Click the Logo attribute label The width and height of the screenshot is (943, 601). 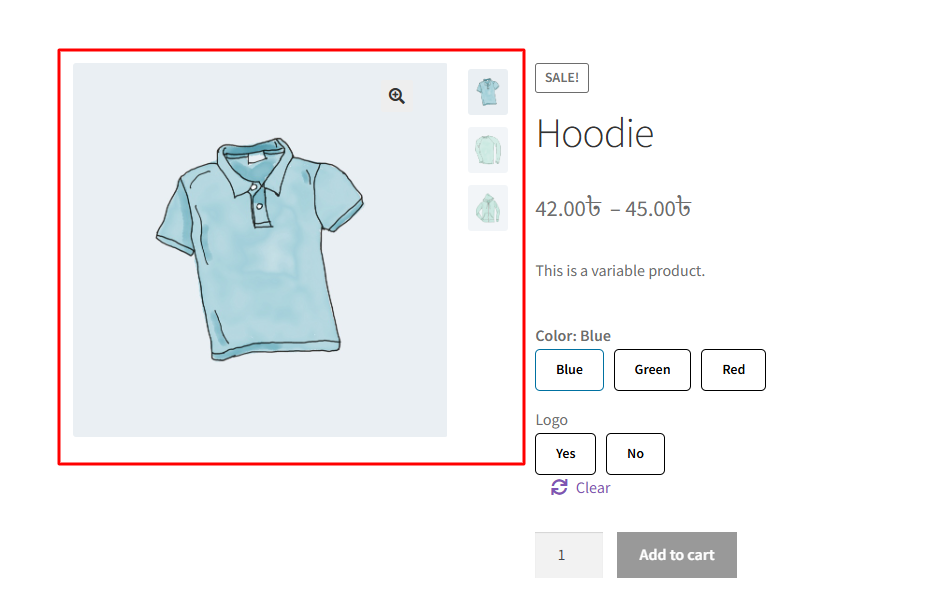(x=551, y=420)
